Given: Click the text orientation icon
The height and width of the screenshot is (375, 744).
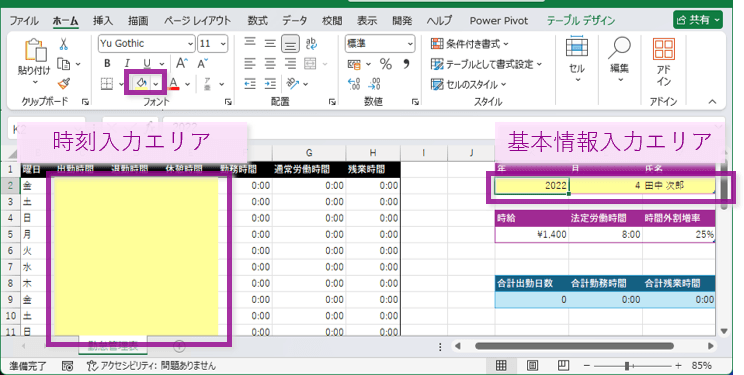Looking at the screenshot, I should 293,84.
